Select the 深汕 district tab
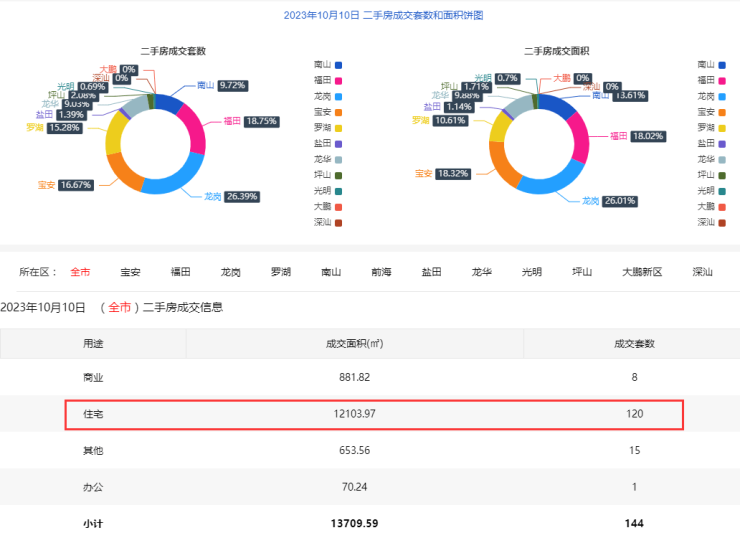 [x=702, y=272]
